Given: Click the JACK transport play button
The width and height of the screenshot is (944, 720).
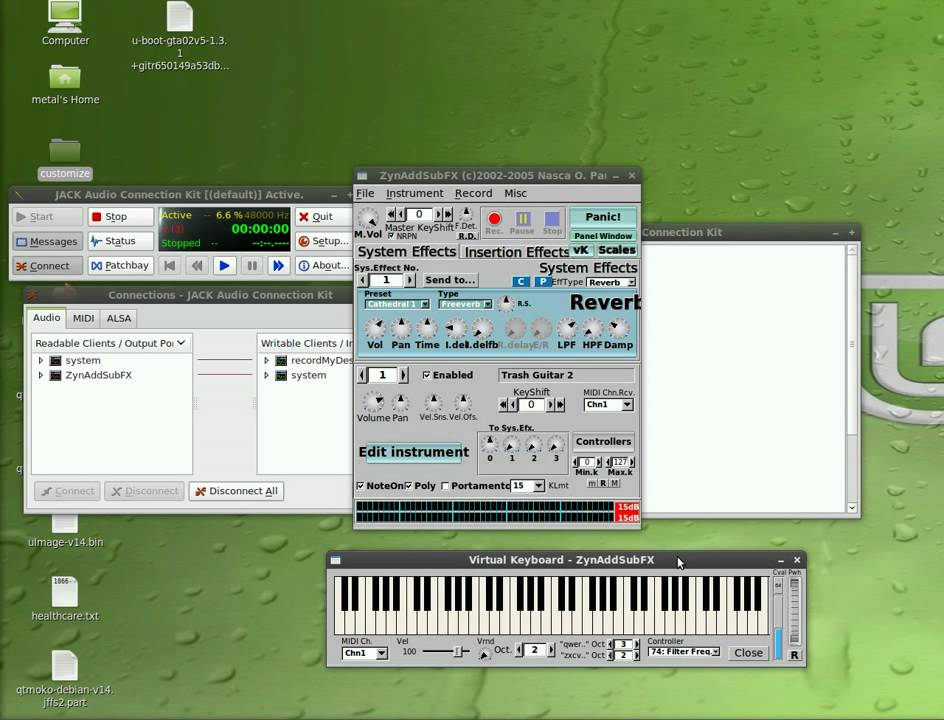Looking at the screenshot, I should (x=224, y=265).
